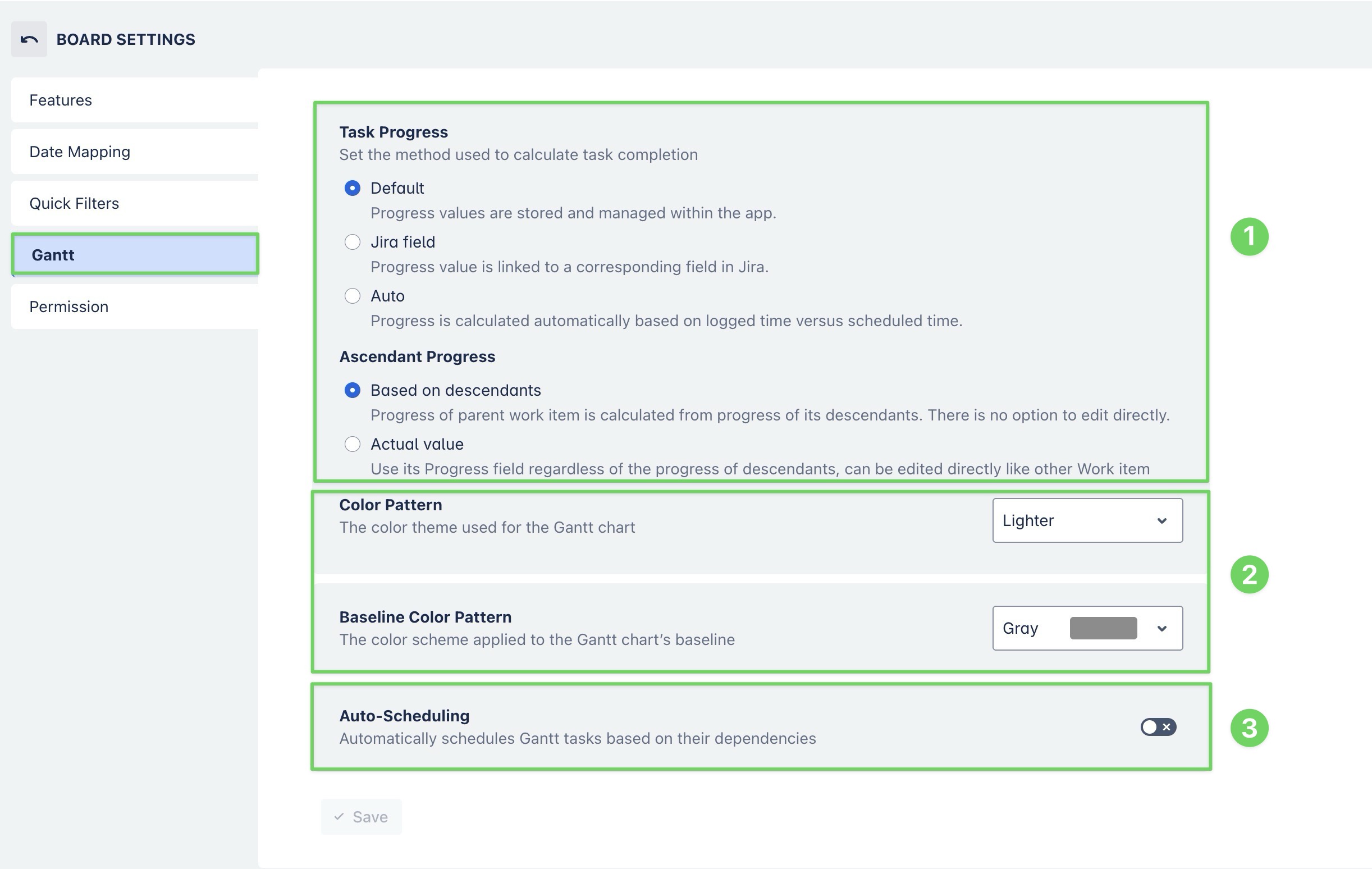Click the green number 3 badge

[x=1249, y=728]
